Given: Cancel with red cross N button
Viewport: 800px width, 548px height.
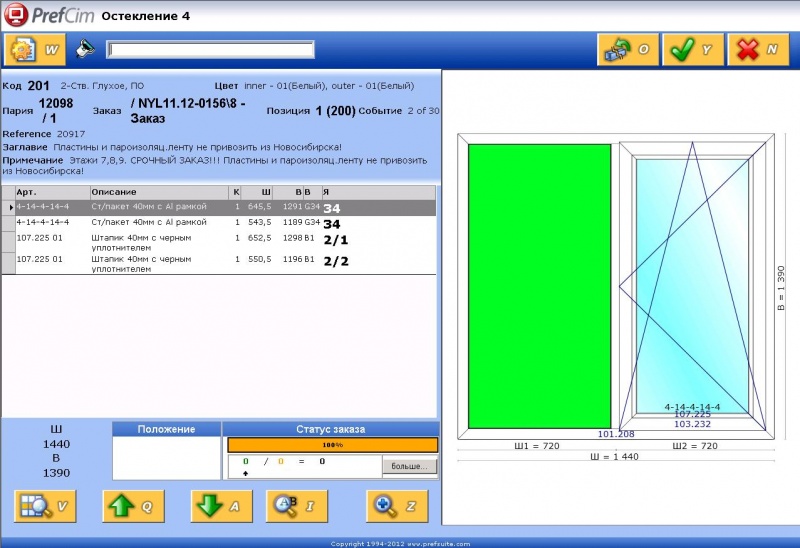Looking at the screenshot, I should 758,49.
